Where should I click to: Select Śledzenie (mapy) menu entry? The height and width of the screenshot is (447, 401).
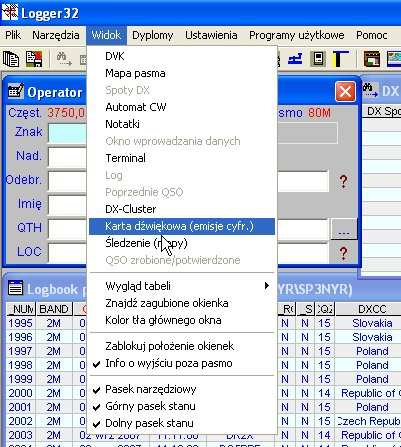182,243
